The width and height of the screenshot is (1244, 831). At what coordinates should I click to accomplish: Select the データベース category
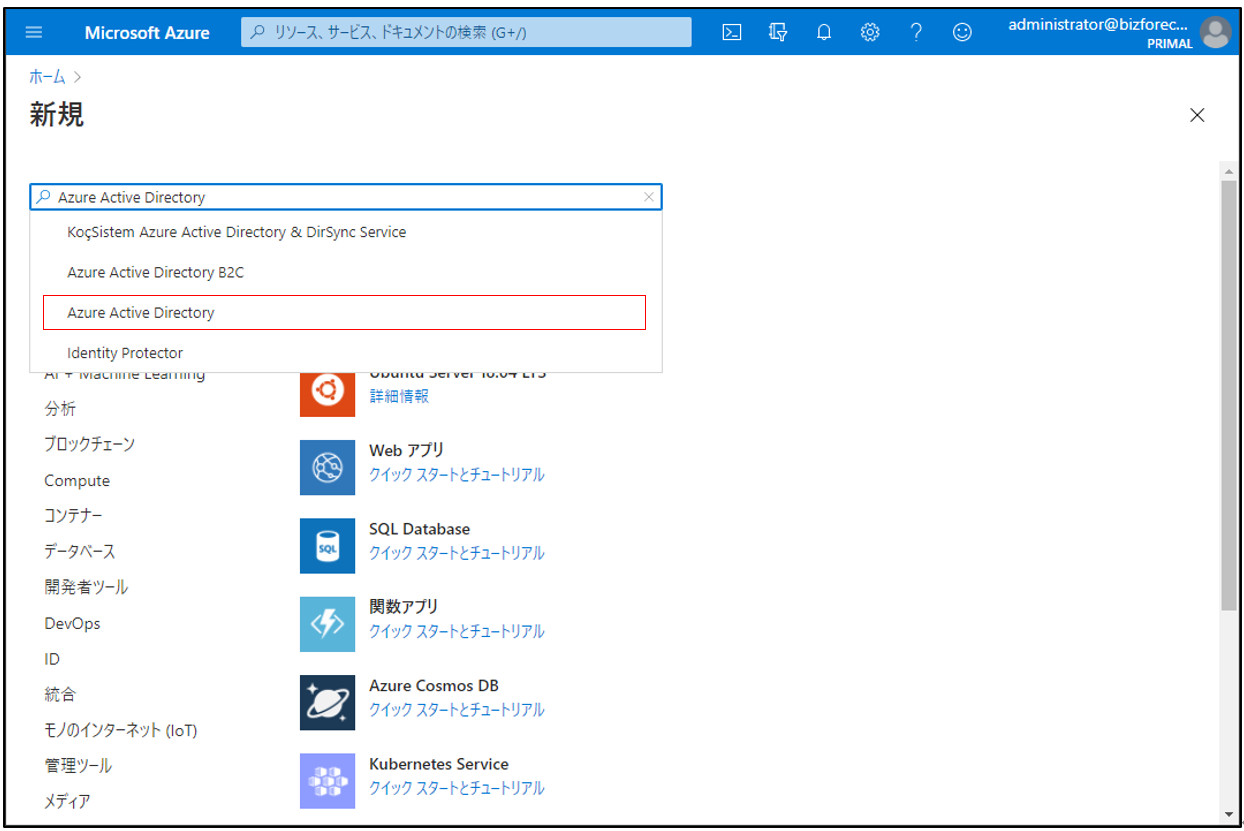pos(80,551)
